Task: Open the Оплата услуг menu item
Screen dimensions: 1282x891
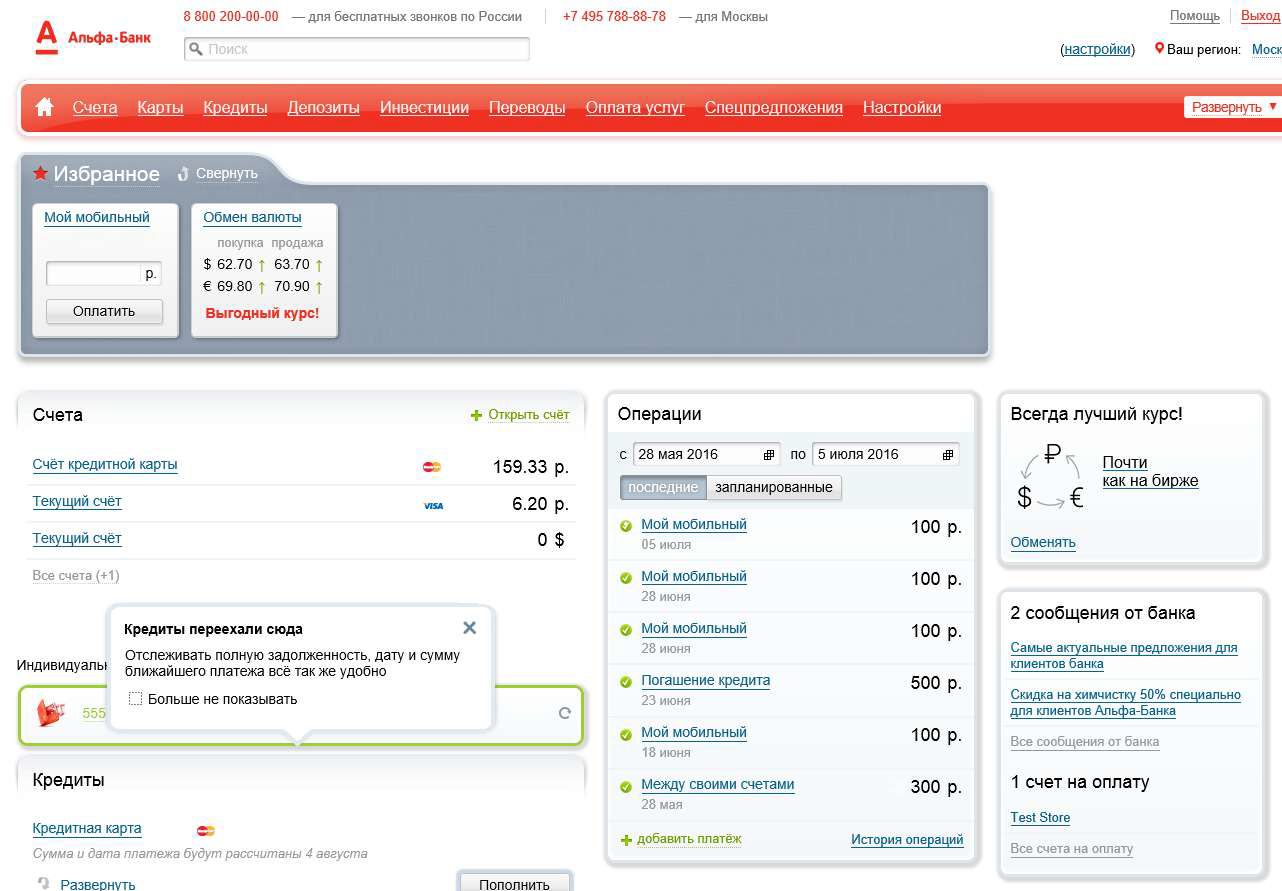Action: 635,107
